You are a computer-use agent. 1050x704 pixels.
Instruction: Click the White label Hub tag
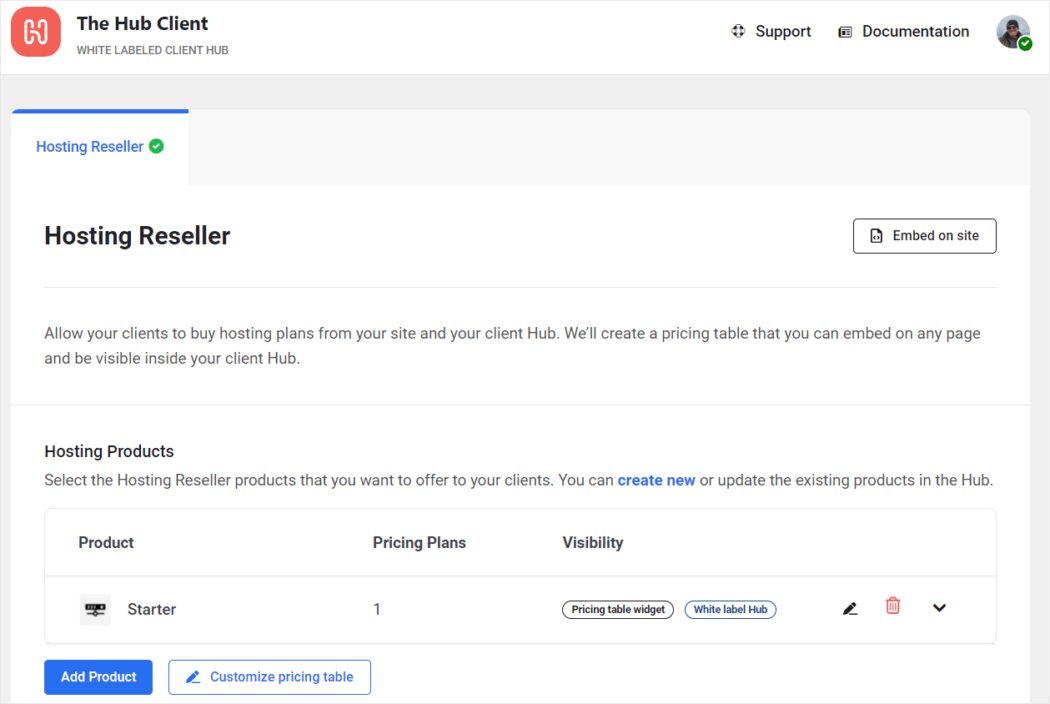point(730,610)
